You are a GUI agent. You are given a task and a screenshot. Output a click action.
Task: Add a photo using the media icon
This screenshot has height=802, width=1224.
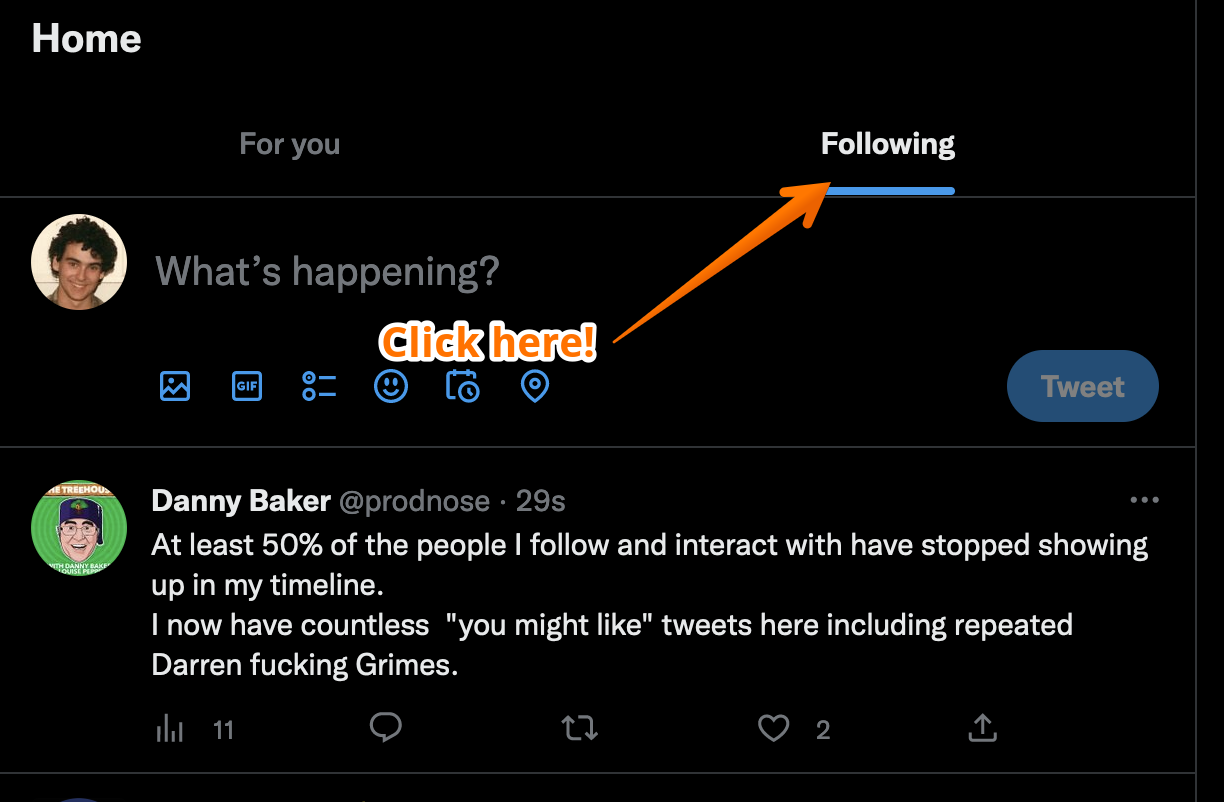pyautogui.click(x=175, y=386)
